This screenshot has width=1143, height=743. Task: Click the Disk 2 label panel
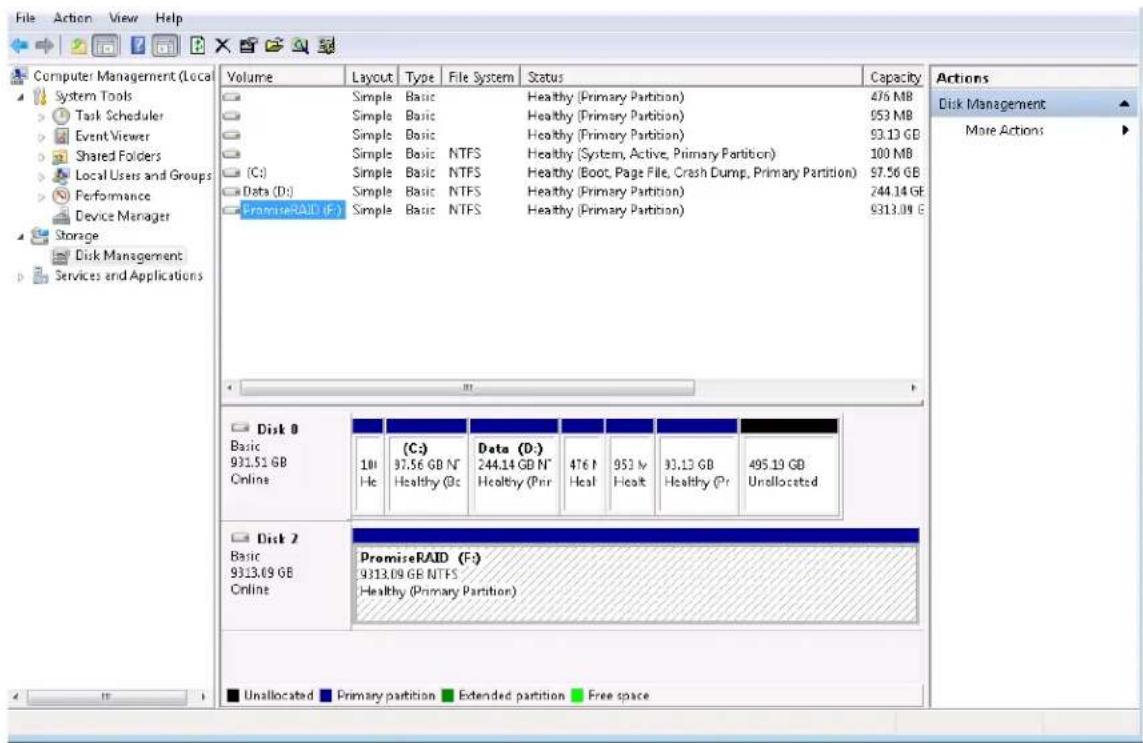coord(286,576)
